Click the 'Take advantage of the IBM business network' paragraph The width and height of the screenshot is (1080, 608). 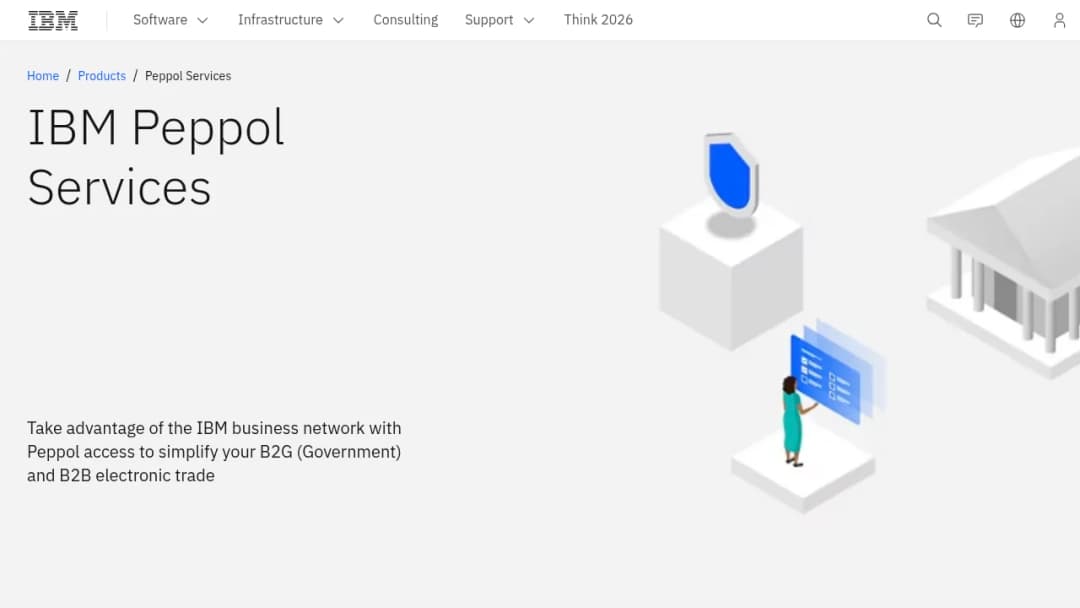coord(214,452)
